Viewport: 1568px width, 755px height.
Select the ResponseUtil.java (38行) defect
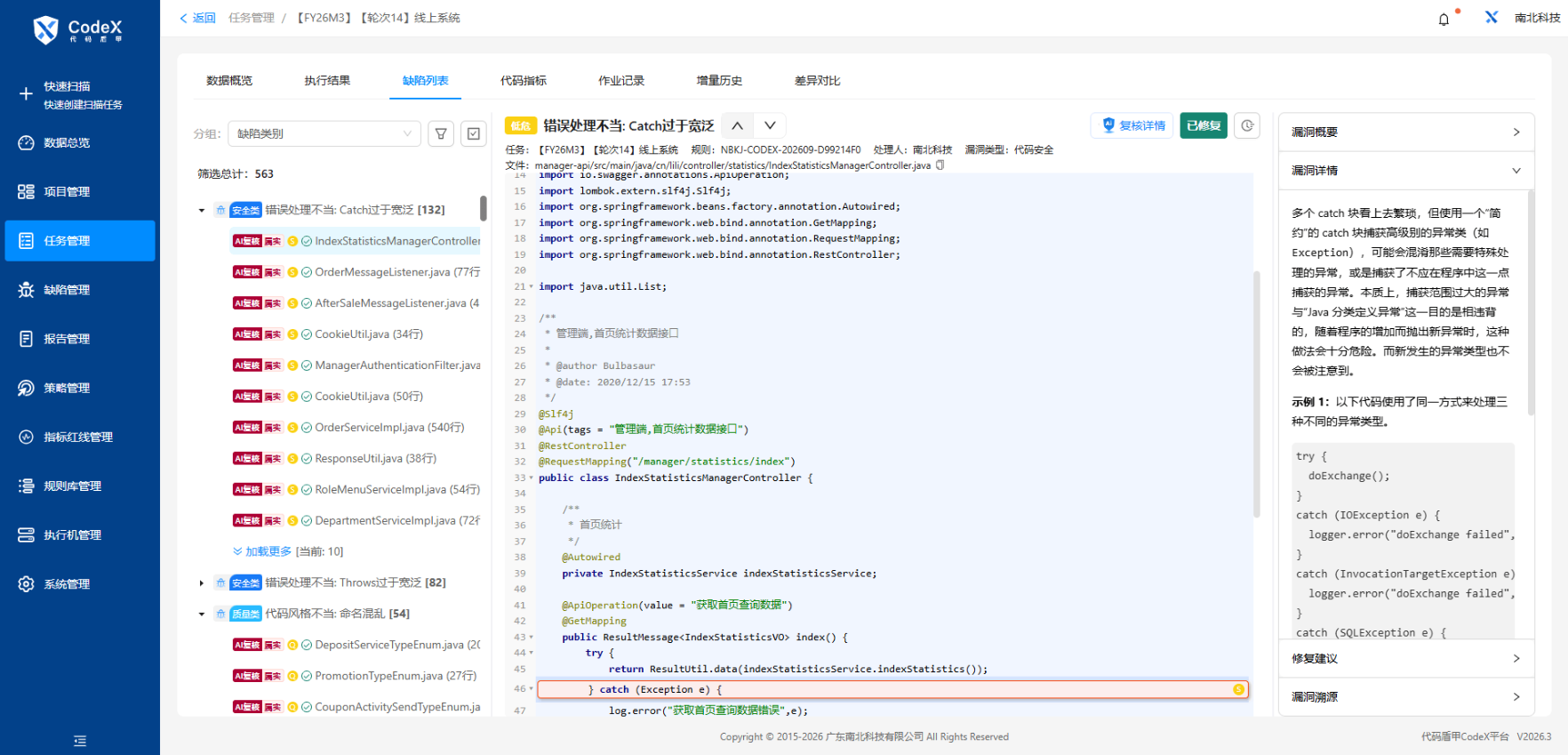coord(376,459)
